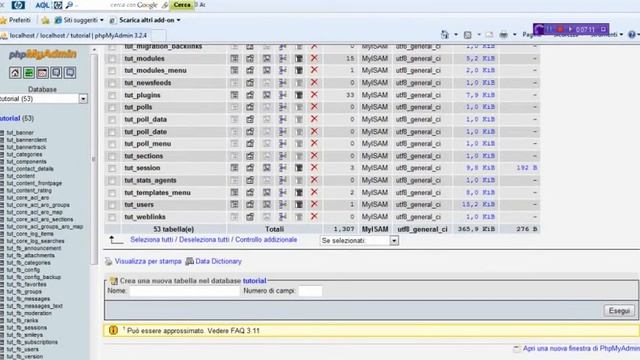Open the Data Dictionary link
The height and width of the screenshot is (360, 640).
coord(218,261)
